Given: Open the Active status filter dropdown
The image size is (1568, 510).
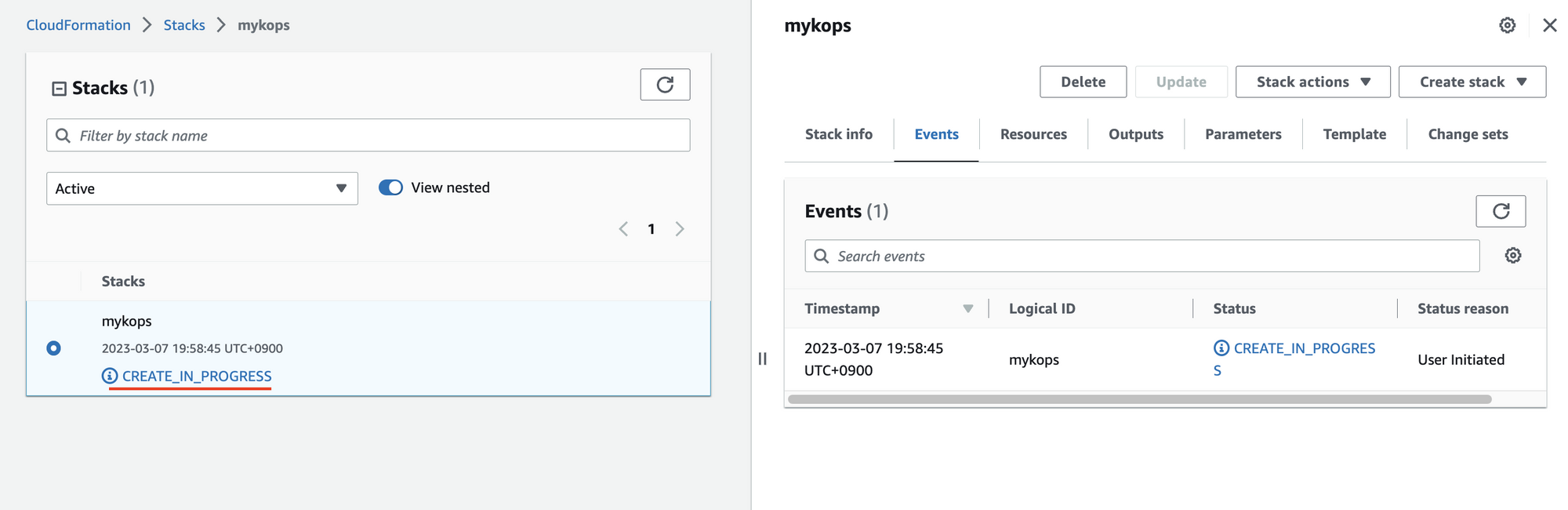Looking at the screenshot, I should point(202,188).
